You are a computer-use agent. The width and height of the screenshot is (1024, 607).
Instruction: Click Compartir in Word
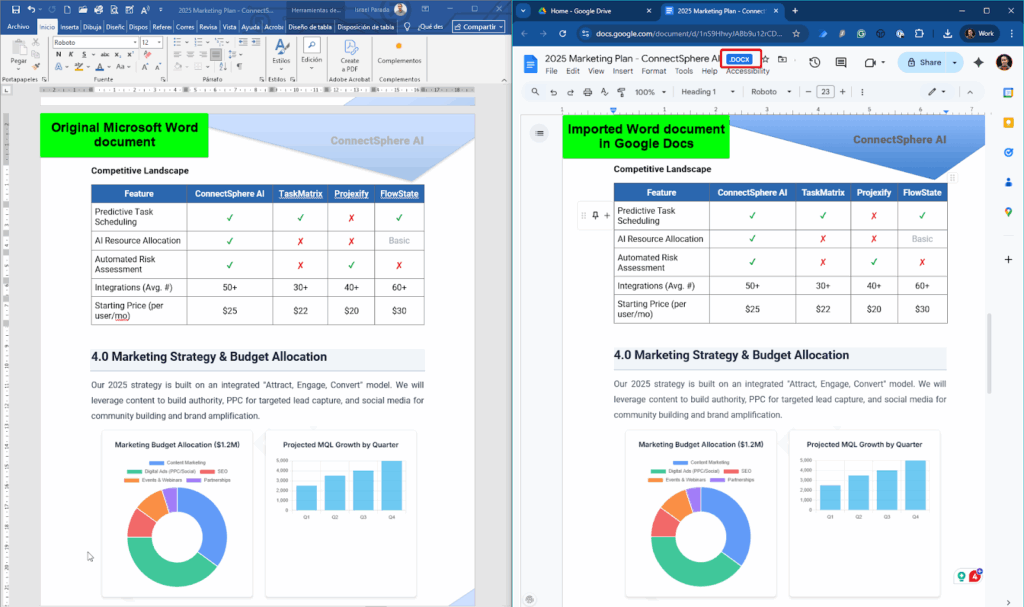[x=479, y=27]
